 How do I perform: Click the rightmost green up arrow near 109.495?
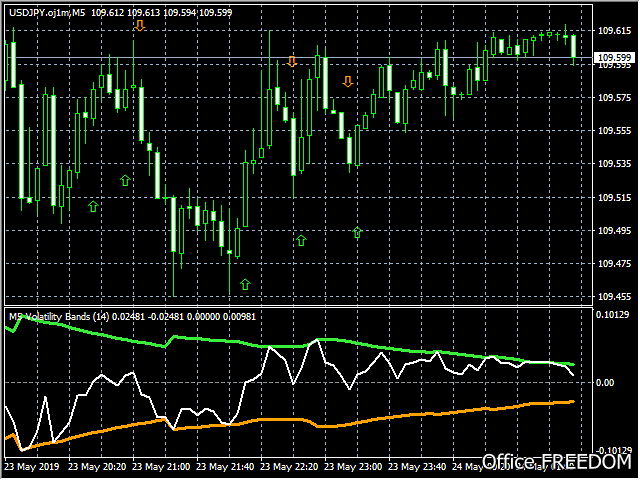pos(357,232)
